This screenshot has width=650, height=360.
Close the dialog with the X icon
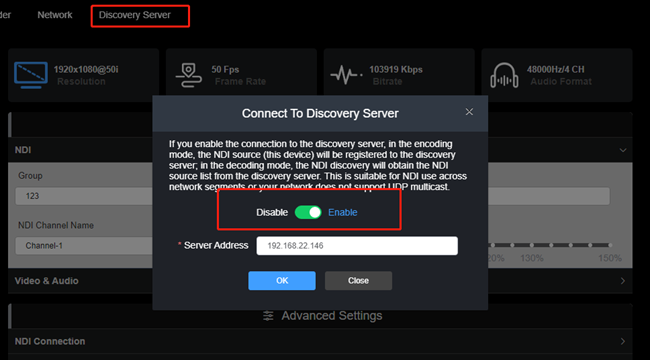point(469,112)
